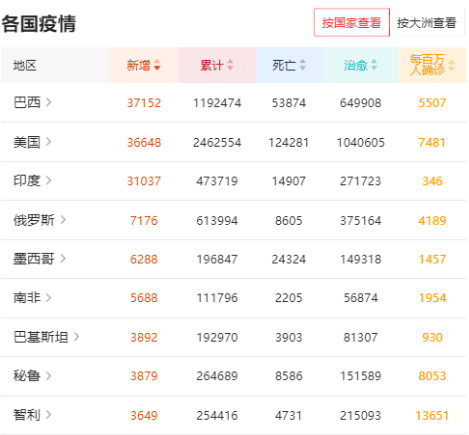Select US deaths value 124281
Viewport: 469px width, 435px height.
(289, 142)
